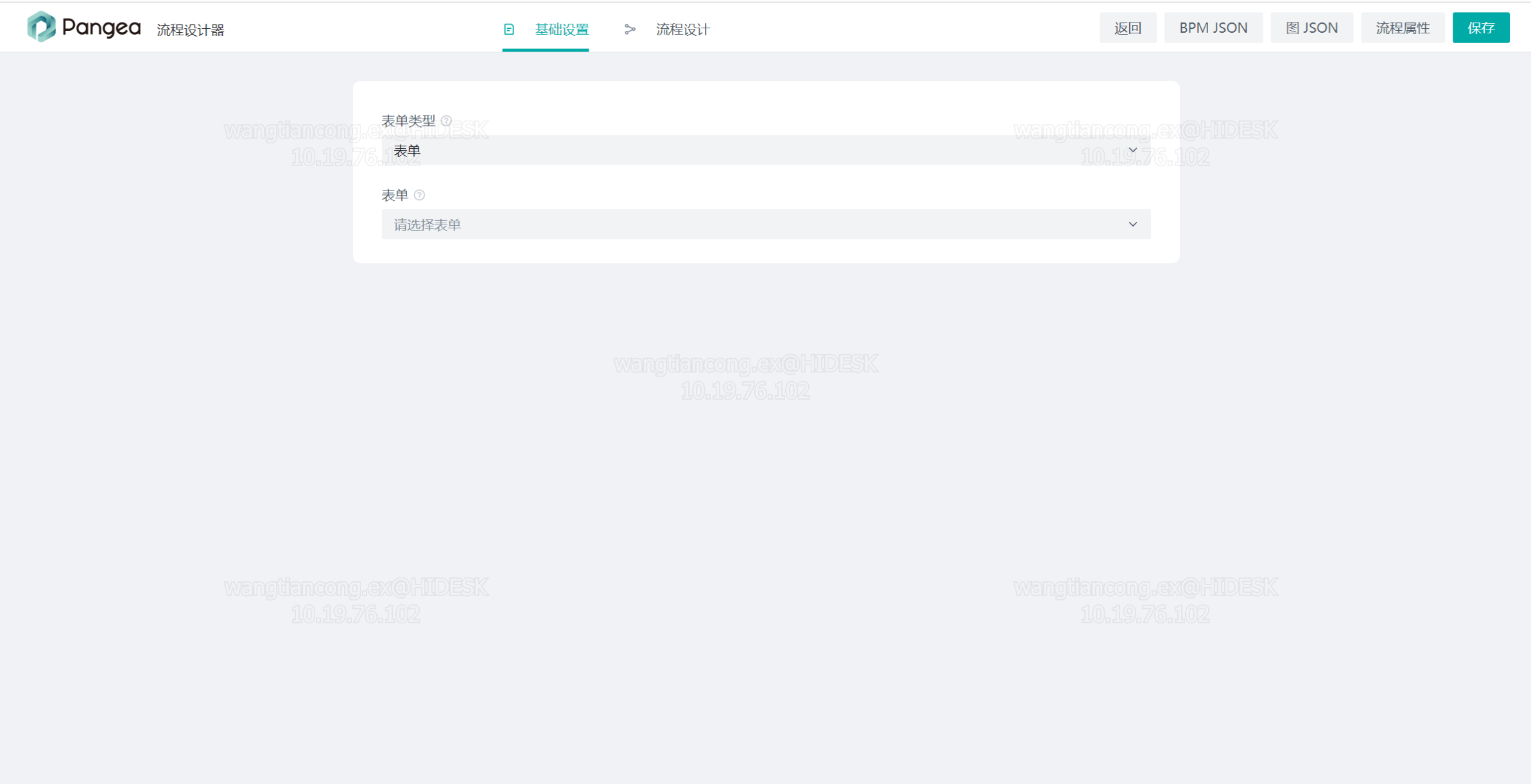This screenshot has width=1531, height=784.
Task: Click the 表单类型 field label
Action: coord(408,121)
